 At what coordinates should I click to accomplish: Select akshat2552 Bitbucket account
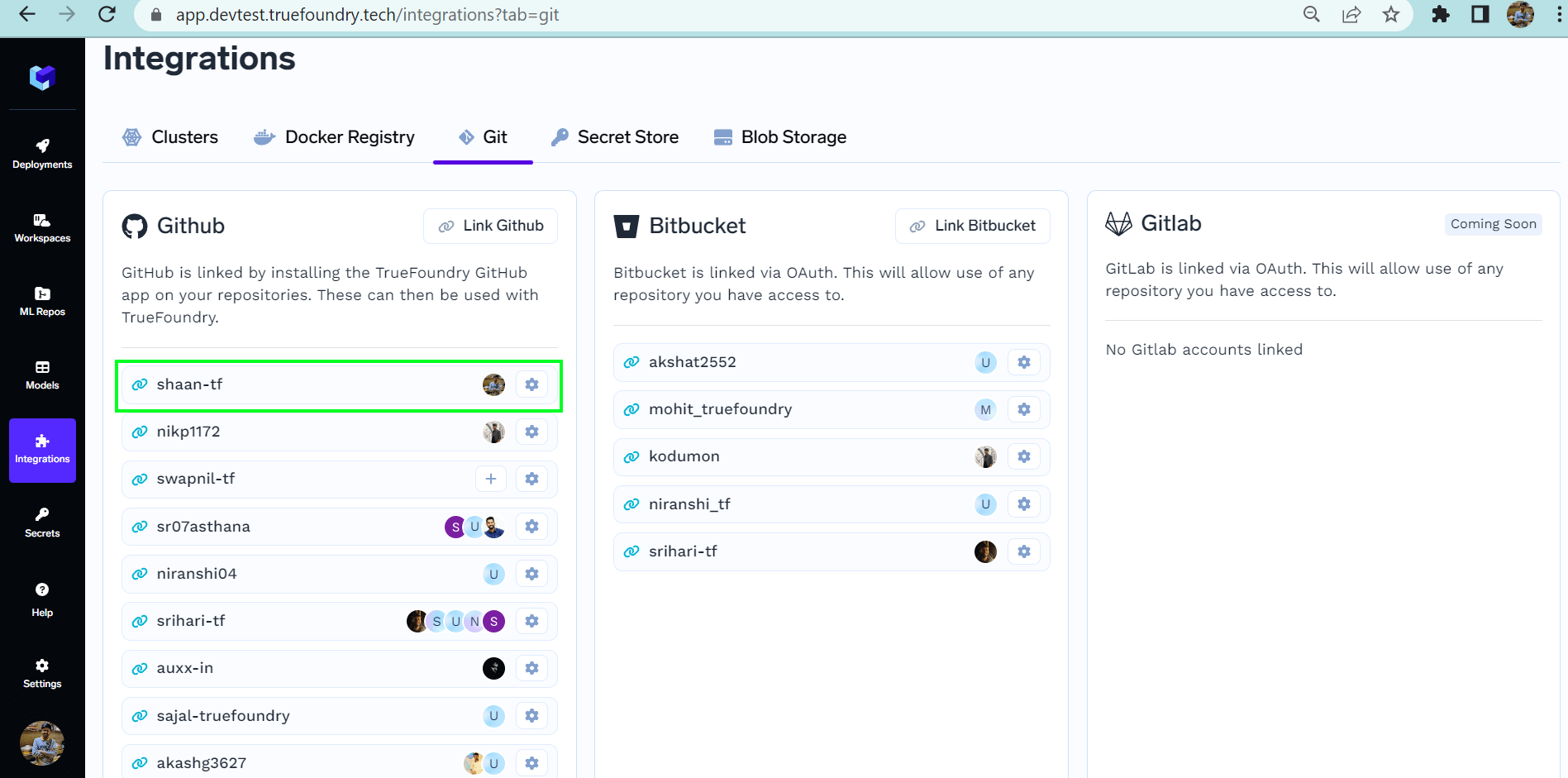832,362
